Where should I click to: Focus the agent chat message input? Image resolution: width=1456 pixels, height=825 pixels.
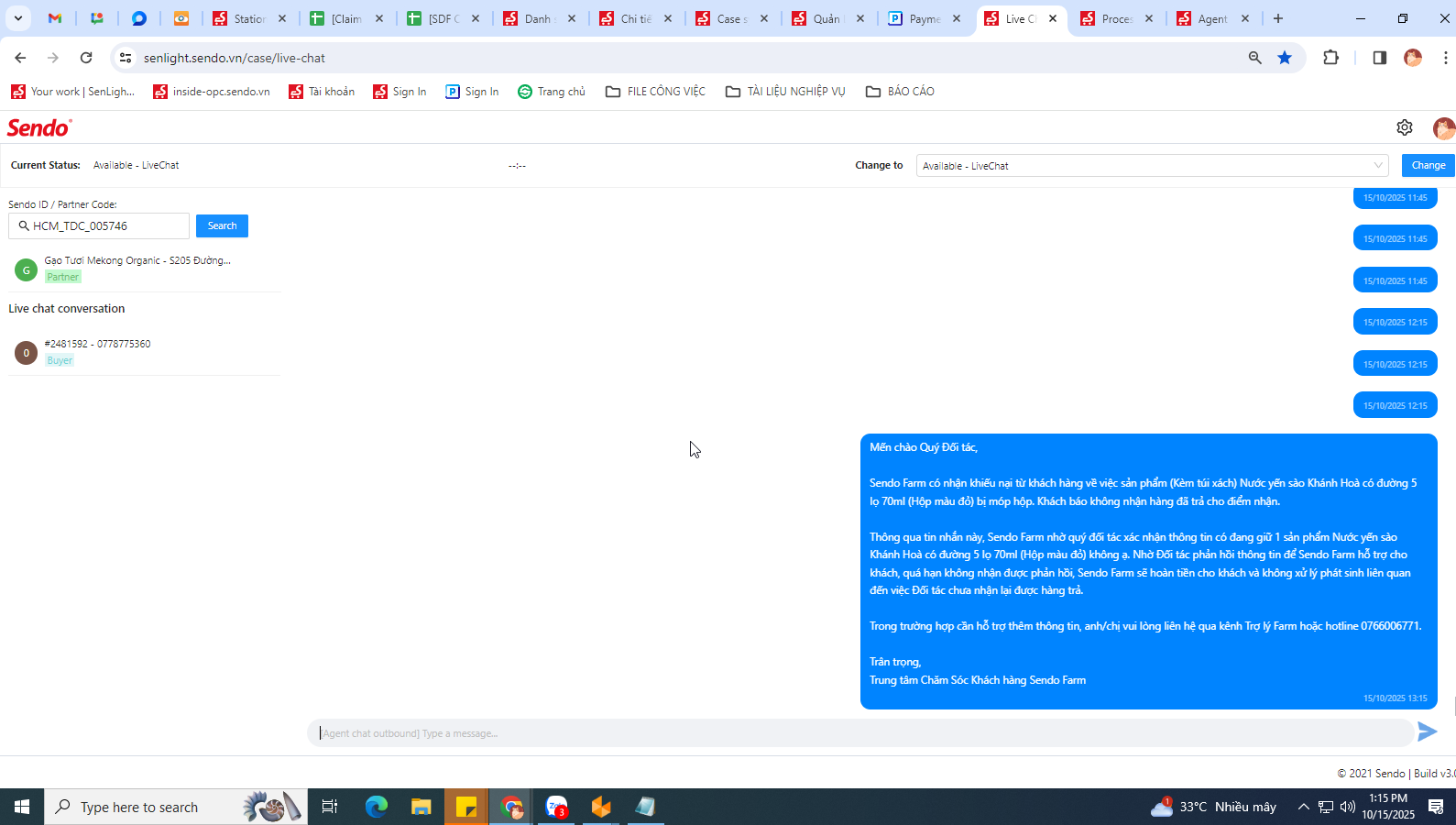(x=860, y=732)
